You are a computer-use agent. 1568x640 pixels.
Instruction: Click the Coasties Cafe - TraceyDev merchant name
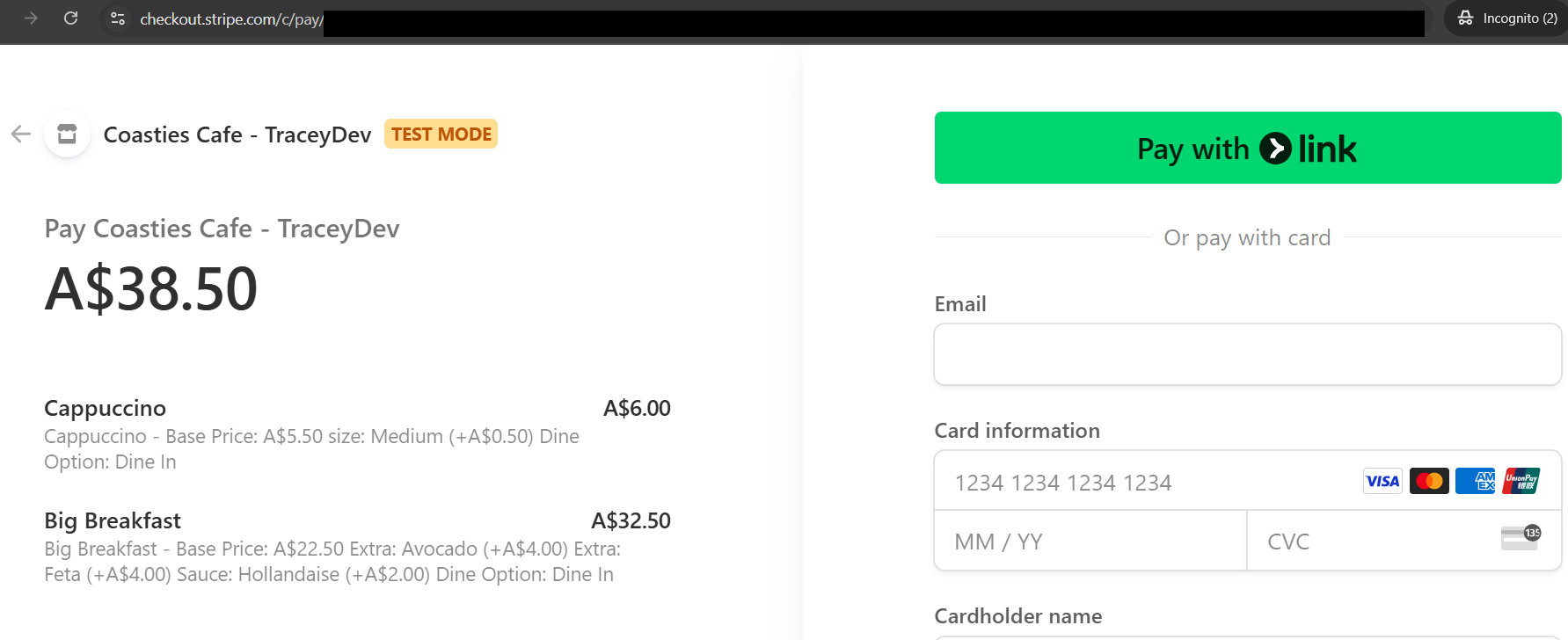coord(237,135)
